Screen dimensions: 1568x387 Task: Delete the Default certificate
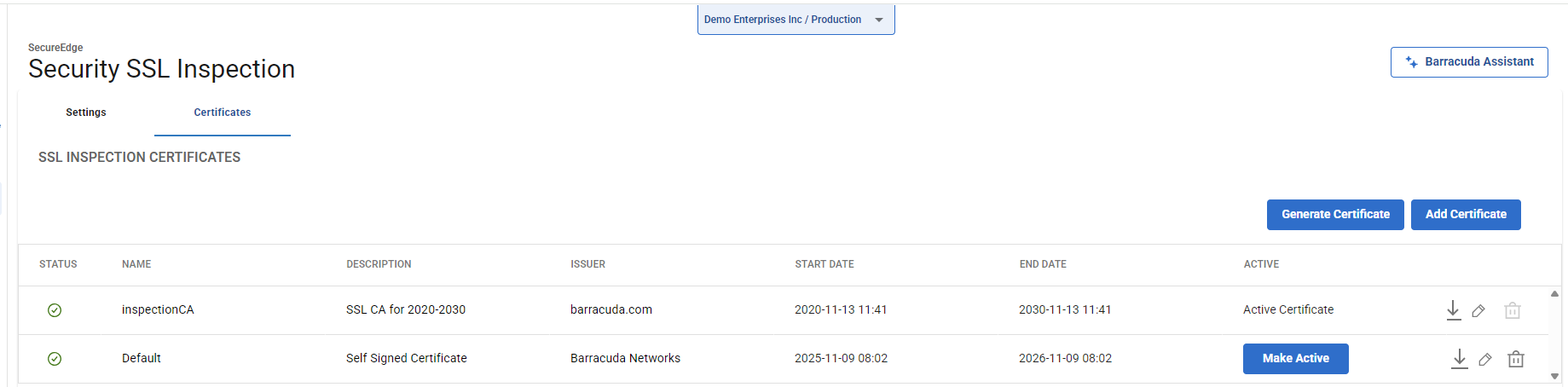pos(1515,360)
